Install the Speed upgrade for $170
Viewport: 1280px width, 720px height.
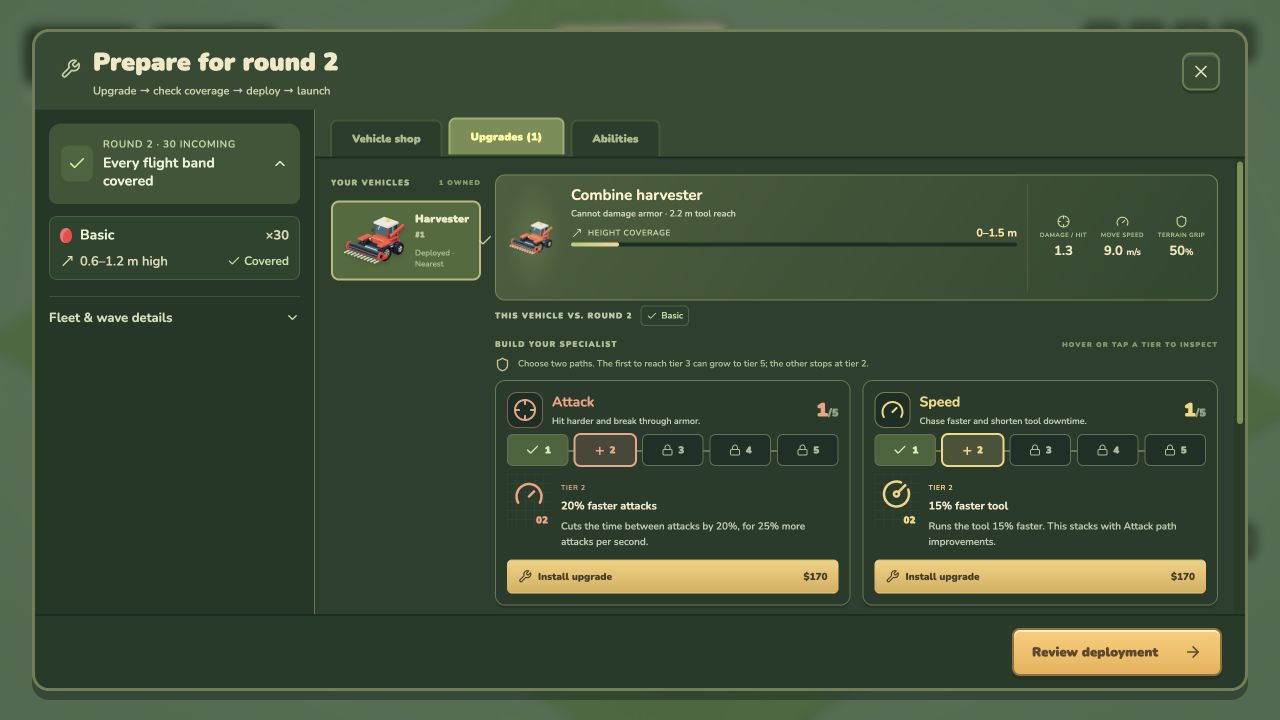click(1040, 577)
